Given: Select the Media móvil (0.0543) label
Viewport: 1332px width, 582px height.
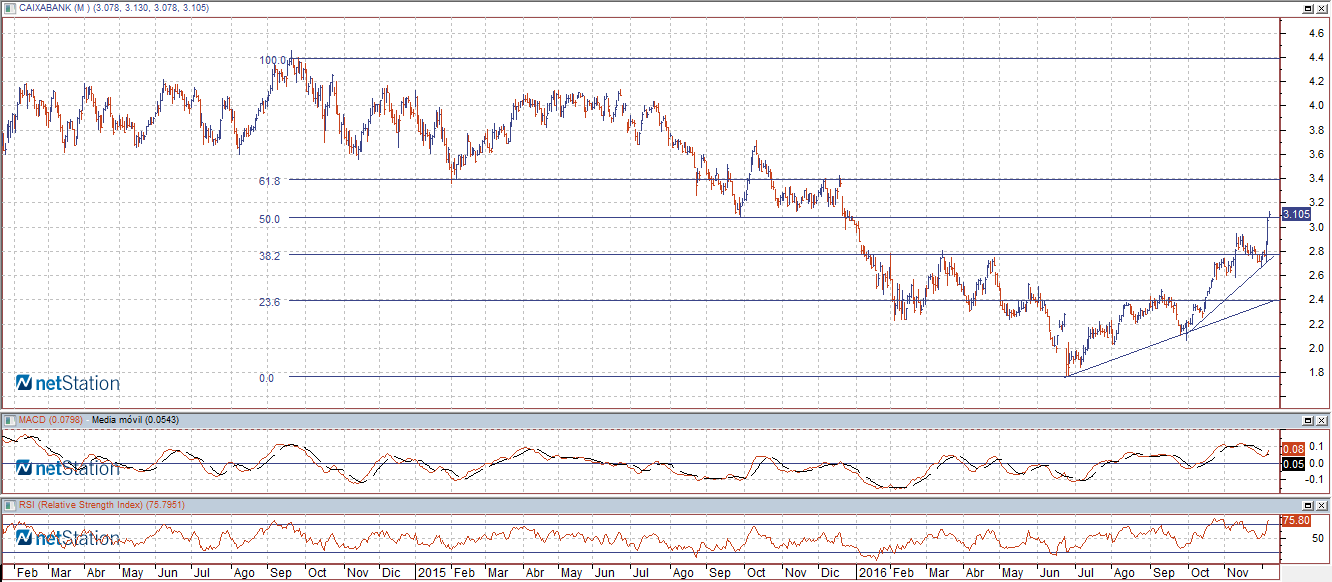Looking at the screenshot, I should (x=135, y=420).
